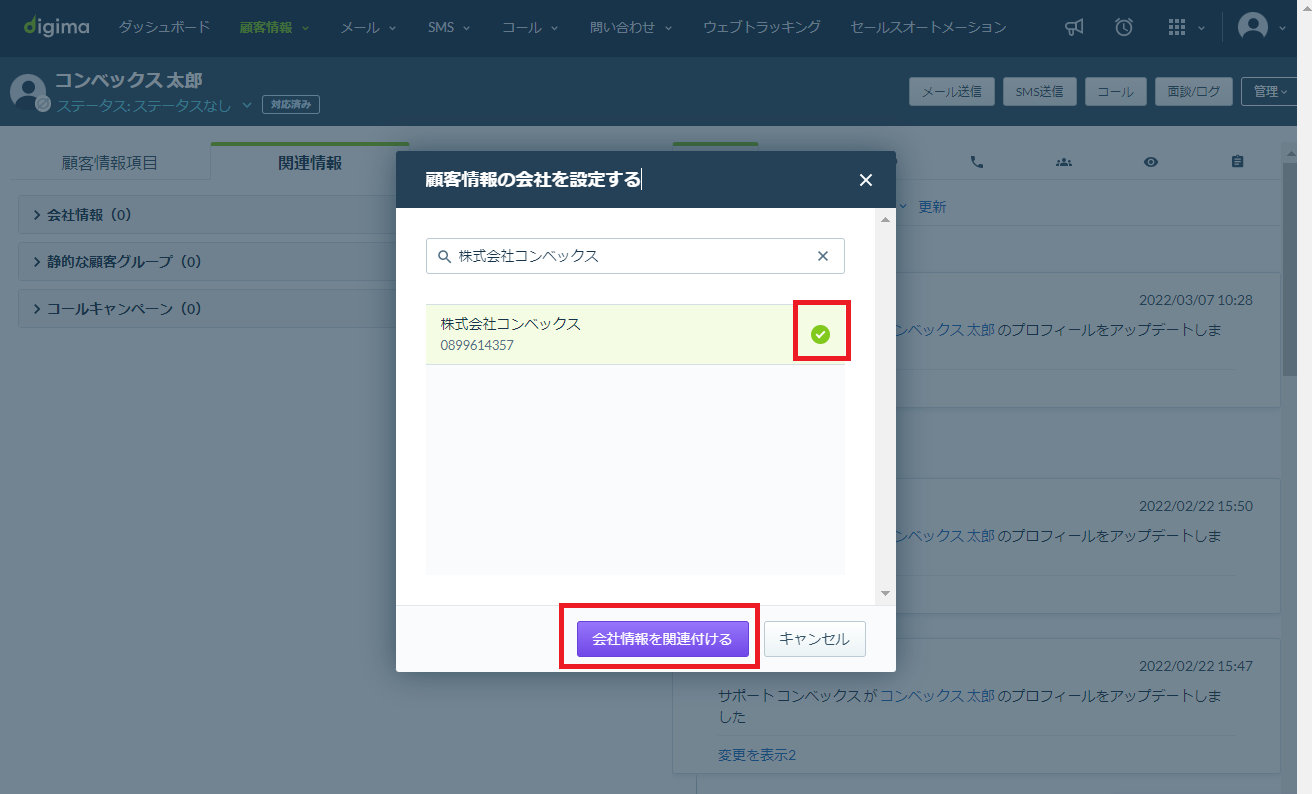Click the 会社情報を関連付ける button
Image resolution: width=1312 pixels, height=794 pixels.
662,639
